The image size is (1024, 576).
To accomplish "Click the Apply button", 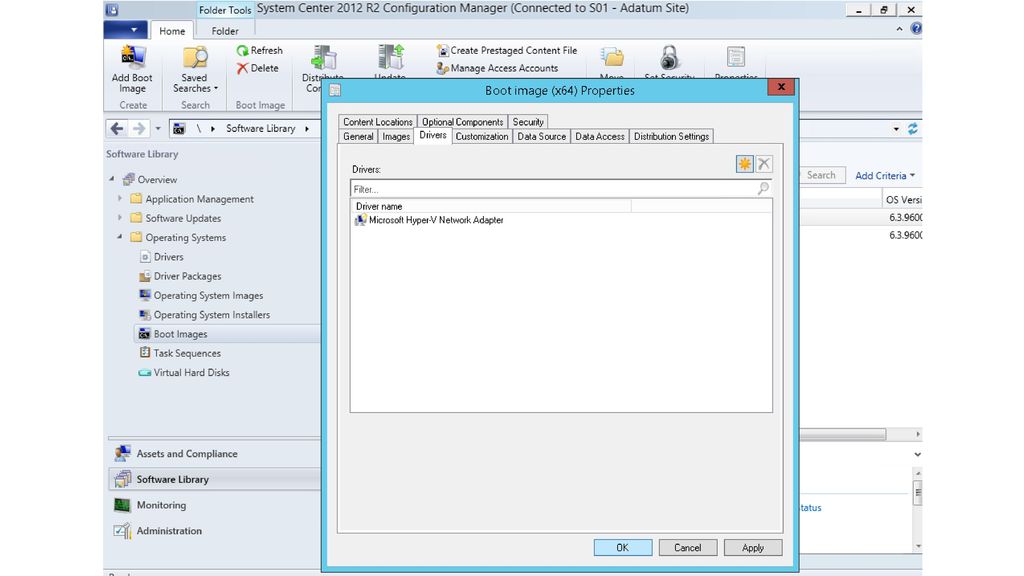I will tap(752, 547).
